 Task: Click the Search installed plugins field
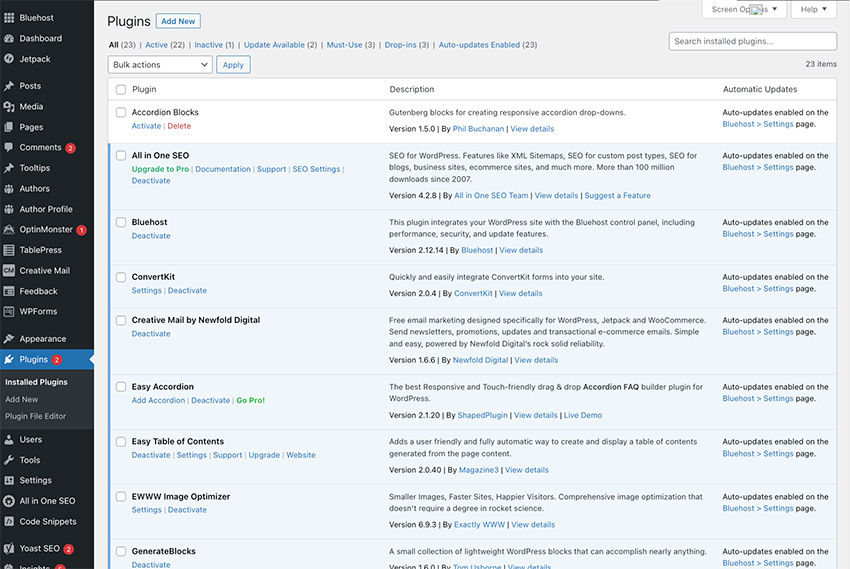(x=752, y=41)
